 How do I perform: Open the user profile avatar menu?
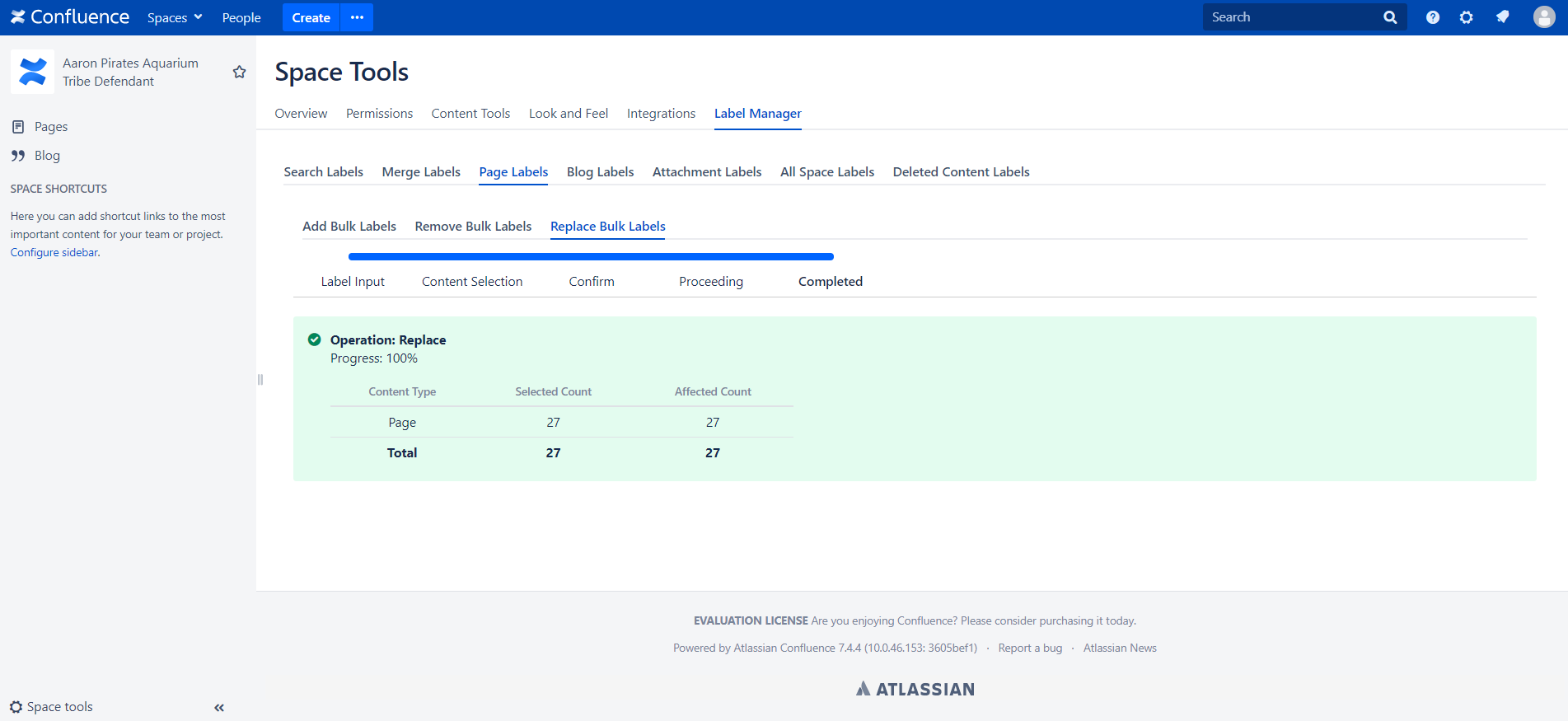(x=1544, y=17)
